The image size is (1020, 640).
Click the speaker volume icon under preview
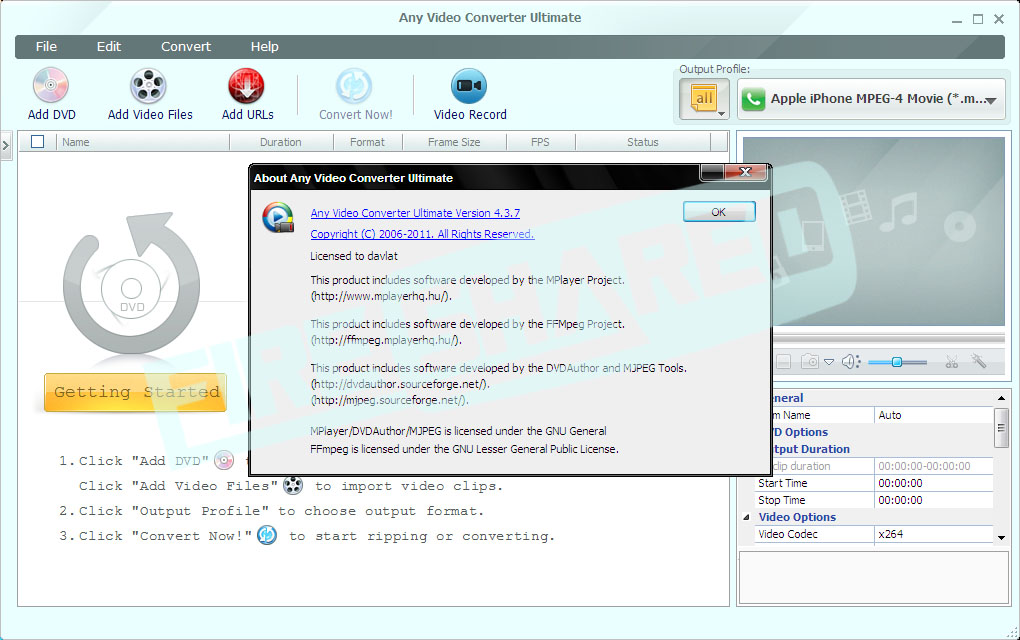(851, 361)
